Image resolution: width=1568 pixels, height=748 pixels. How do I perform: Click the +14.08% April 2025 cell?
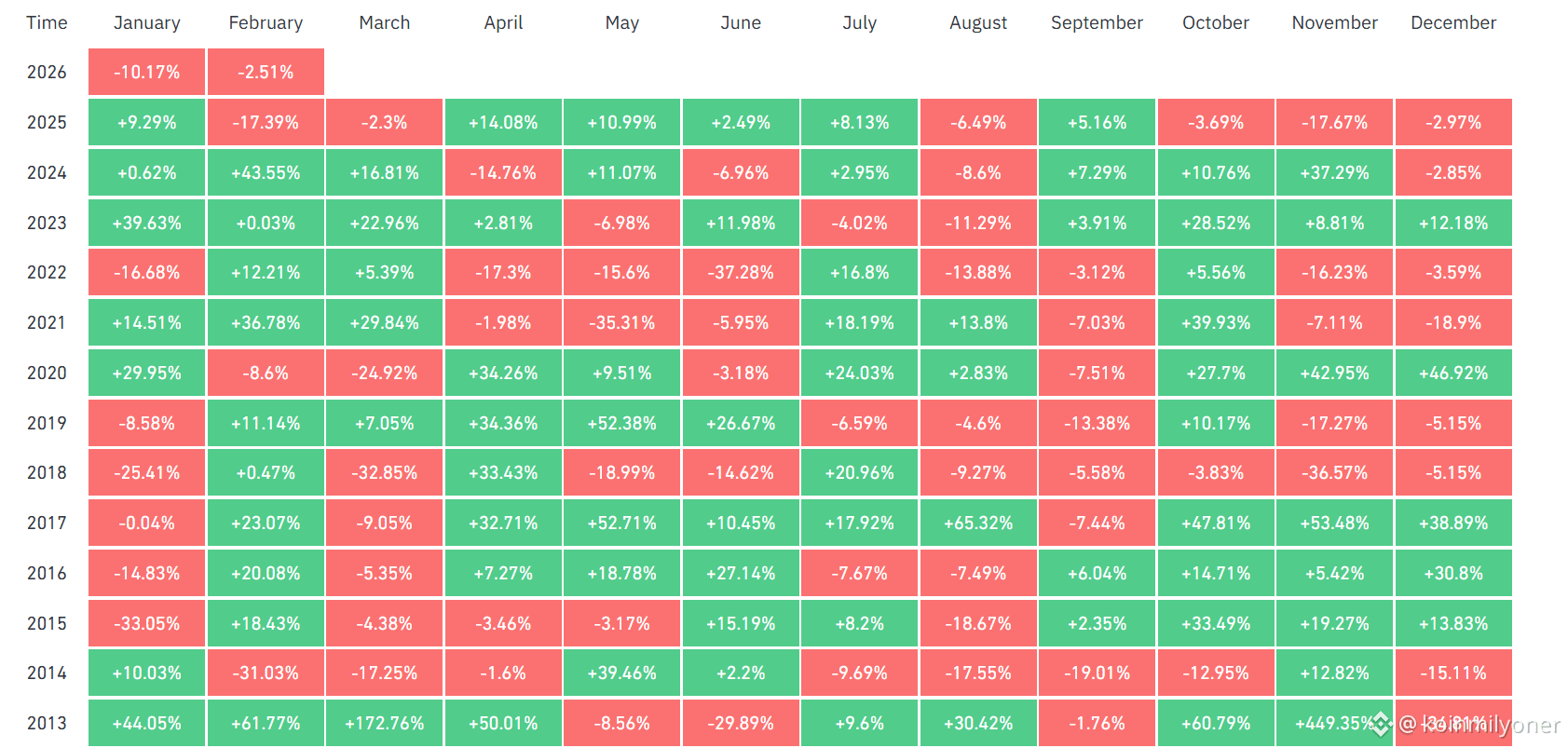(503, 122)
